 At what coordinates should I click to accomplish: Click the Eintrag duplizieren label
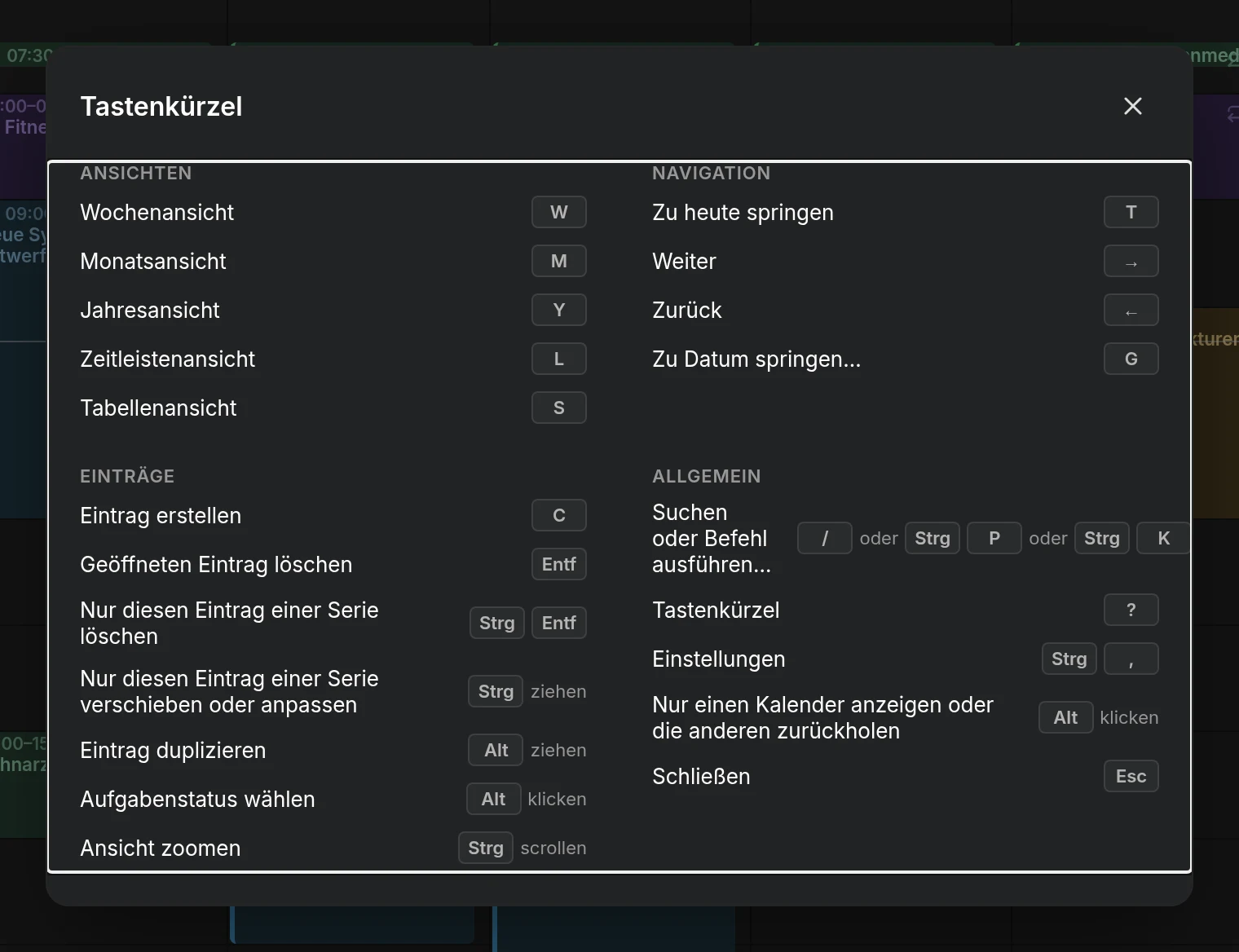(173, 750)
